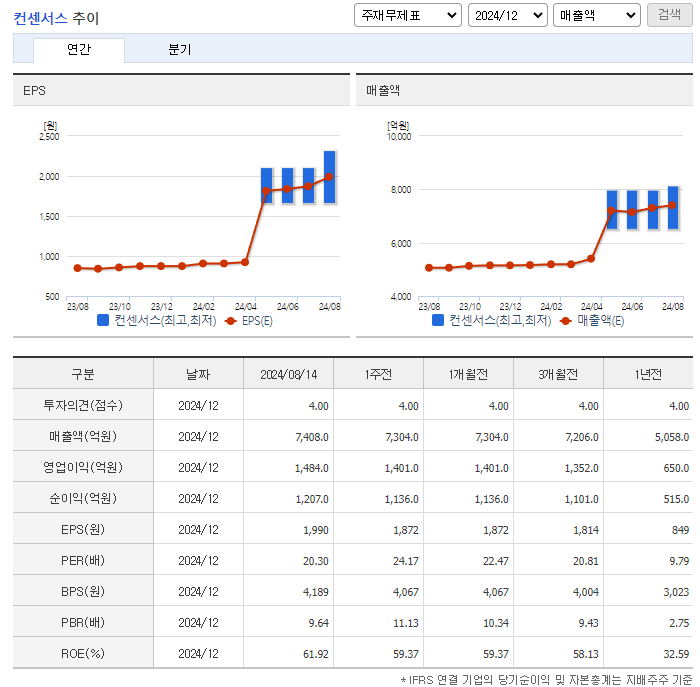This screenshot has height=687, width=700.
Task: Switch to the 분기 tab
Action: tap(179, 49)
